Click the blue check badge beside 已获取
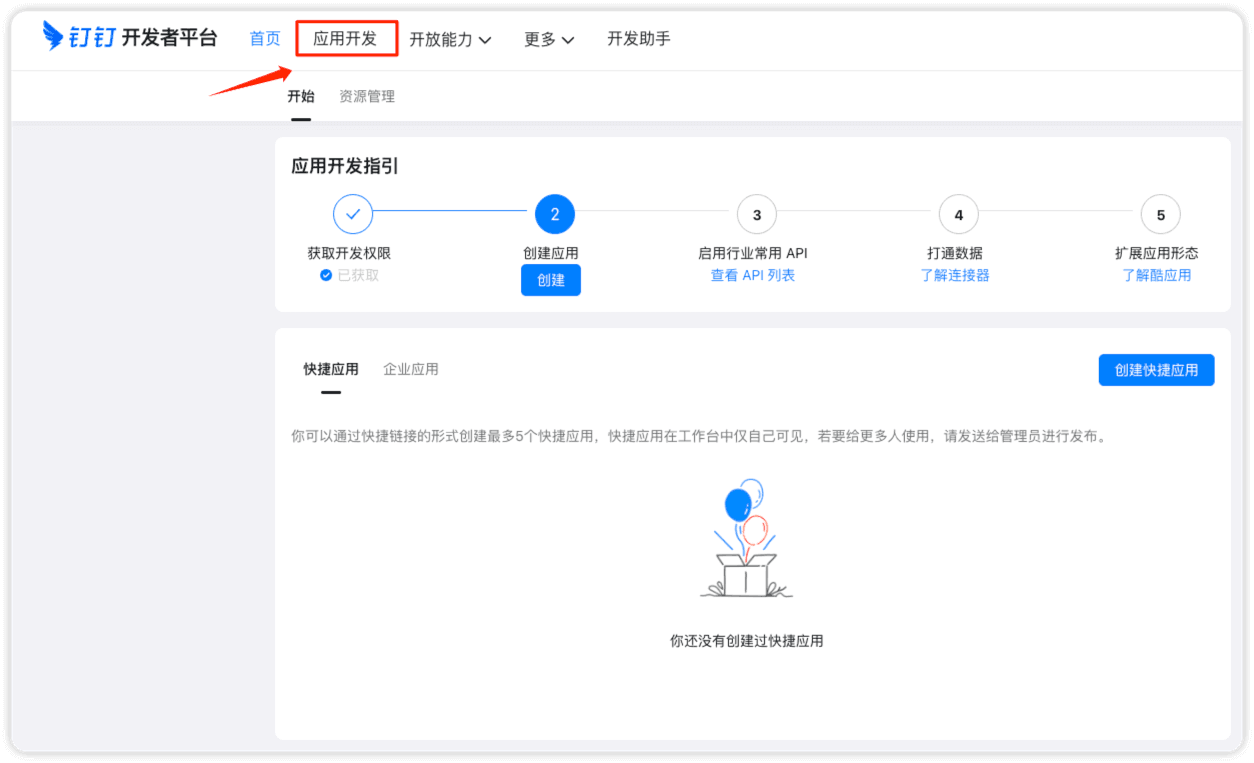Image resolution: width=1254 pixels, height=763 pixels. coord(326,275)
